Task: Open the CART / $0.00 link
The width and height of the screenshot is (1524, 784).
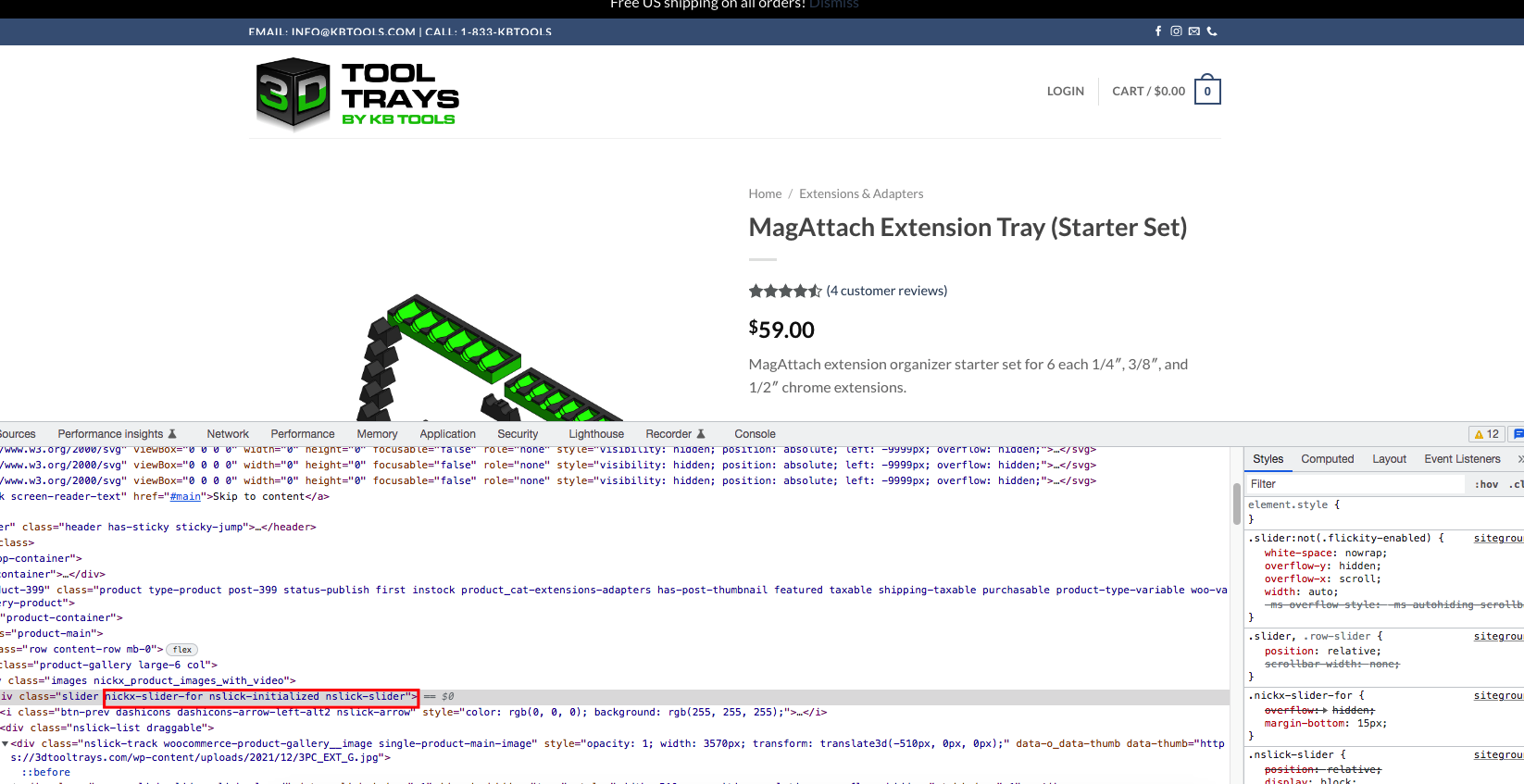Action: point(1149,91)
